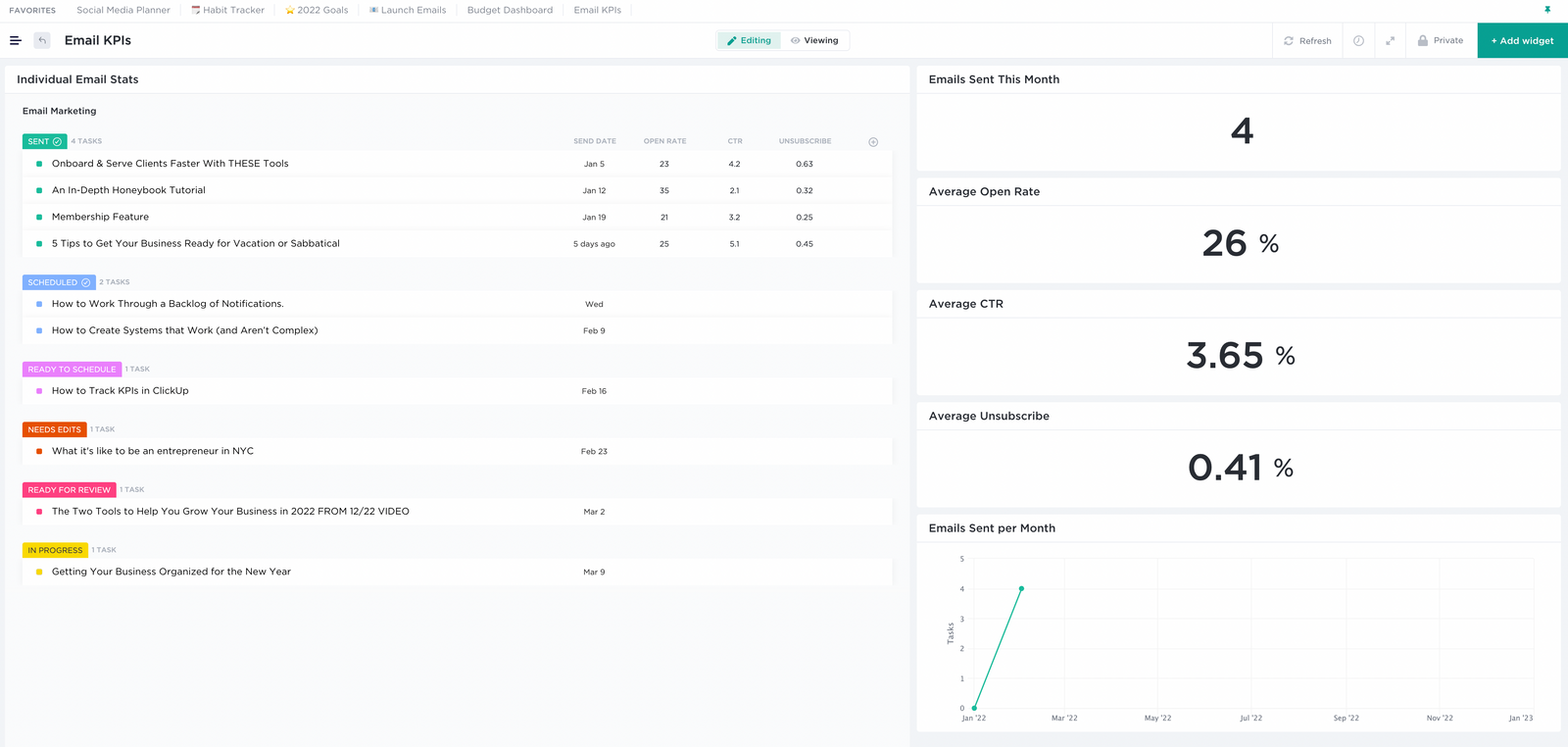Collapse the IN PROGRESS group
The width and height of the screenshot is (1568, 747).
[55, 550]
